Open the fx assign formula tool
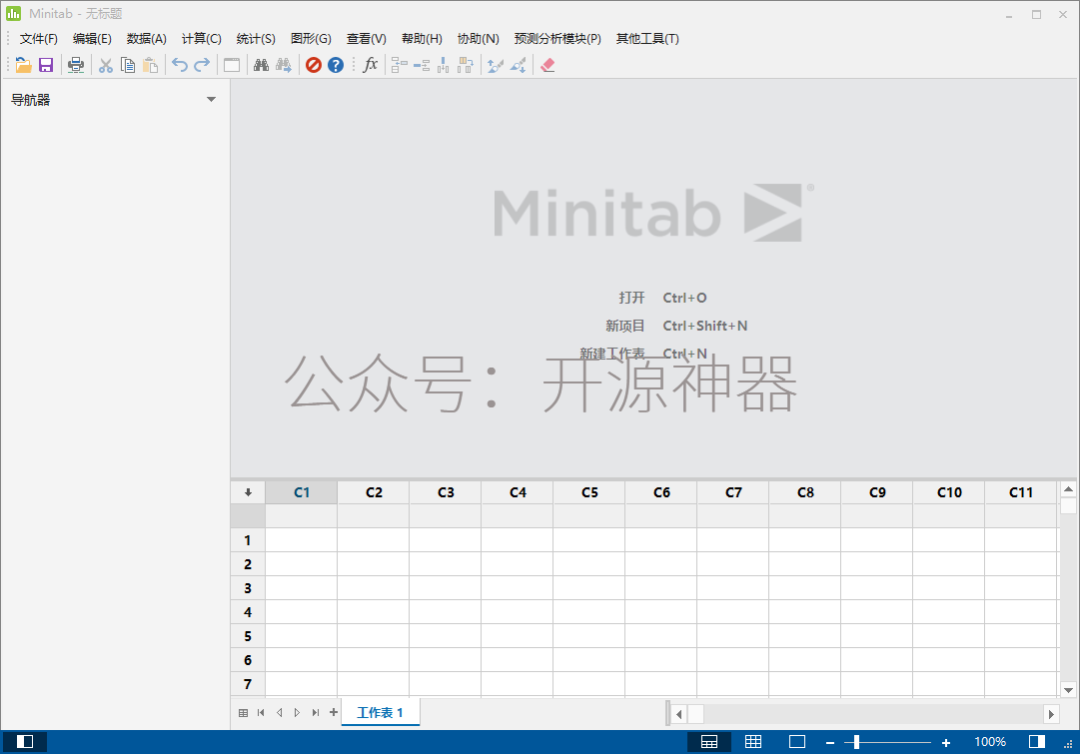Screen dimensions: 1080x754 click(371, 65)
